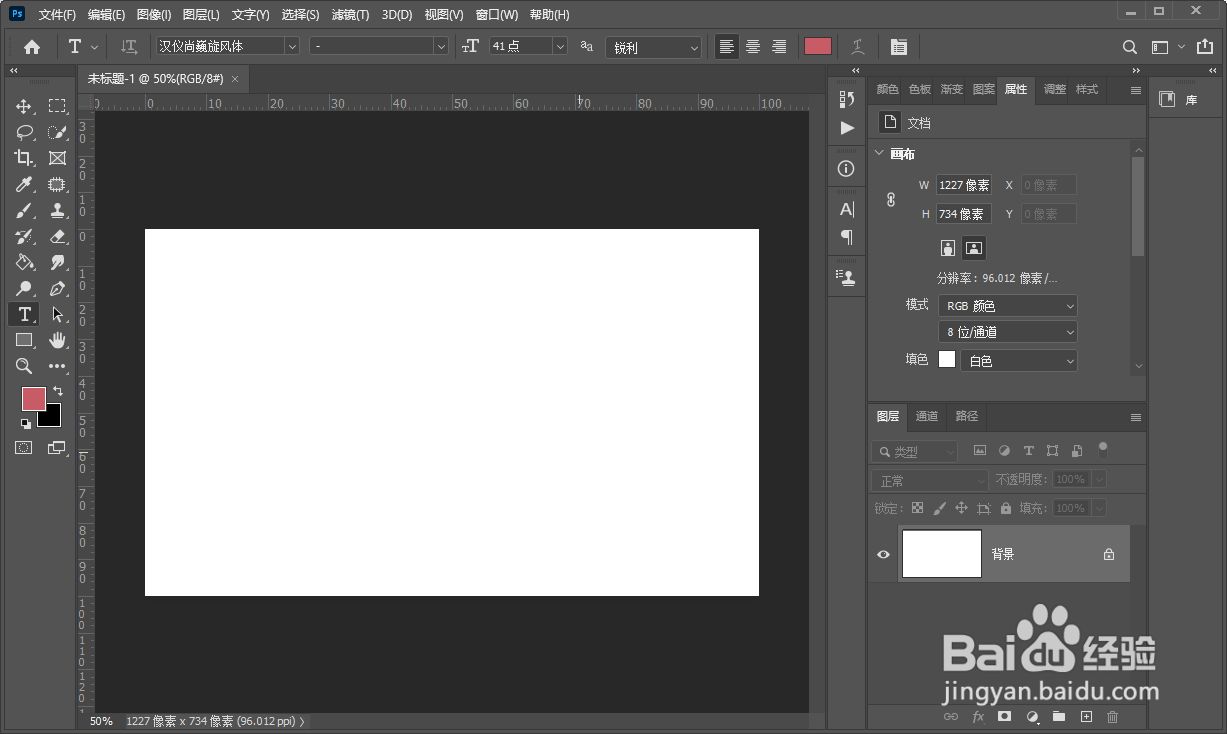
Task: Select the Rectangular Marquee tool
Action: click(x=57, y=106)
